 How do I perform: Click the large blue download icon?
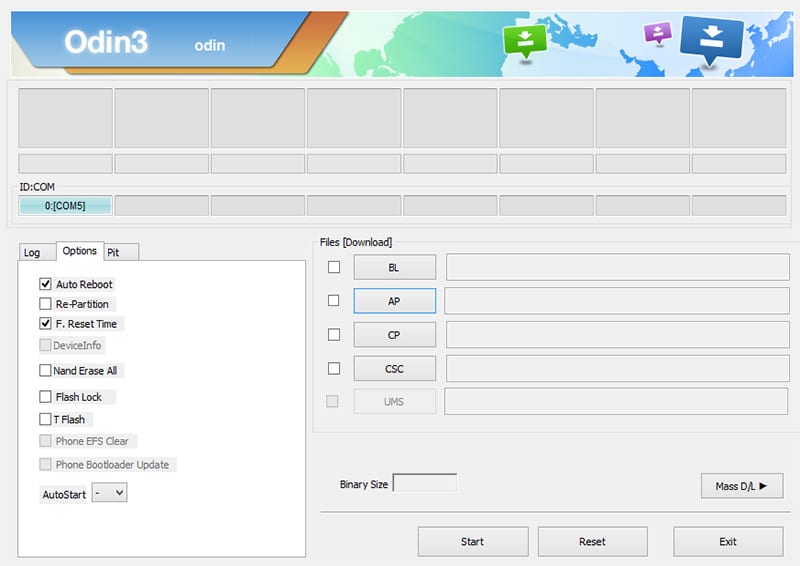tap(711, 41)
